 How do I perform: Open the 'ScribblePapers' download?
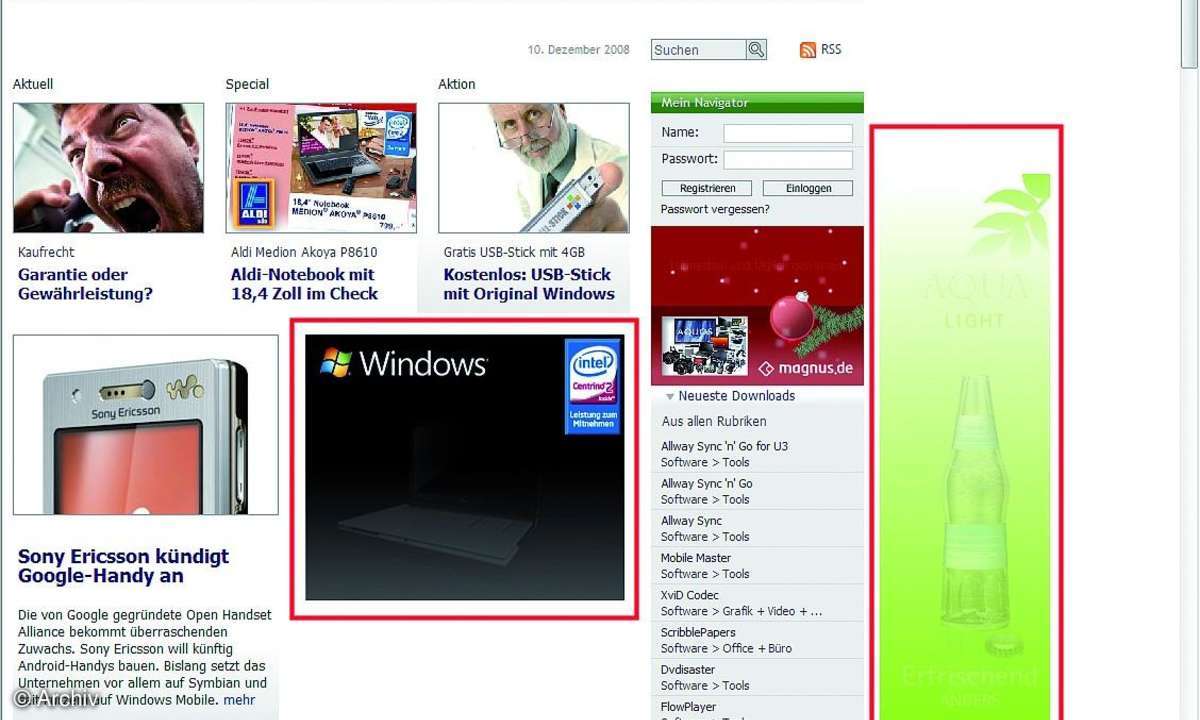698,632
